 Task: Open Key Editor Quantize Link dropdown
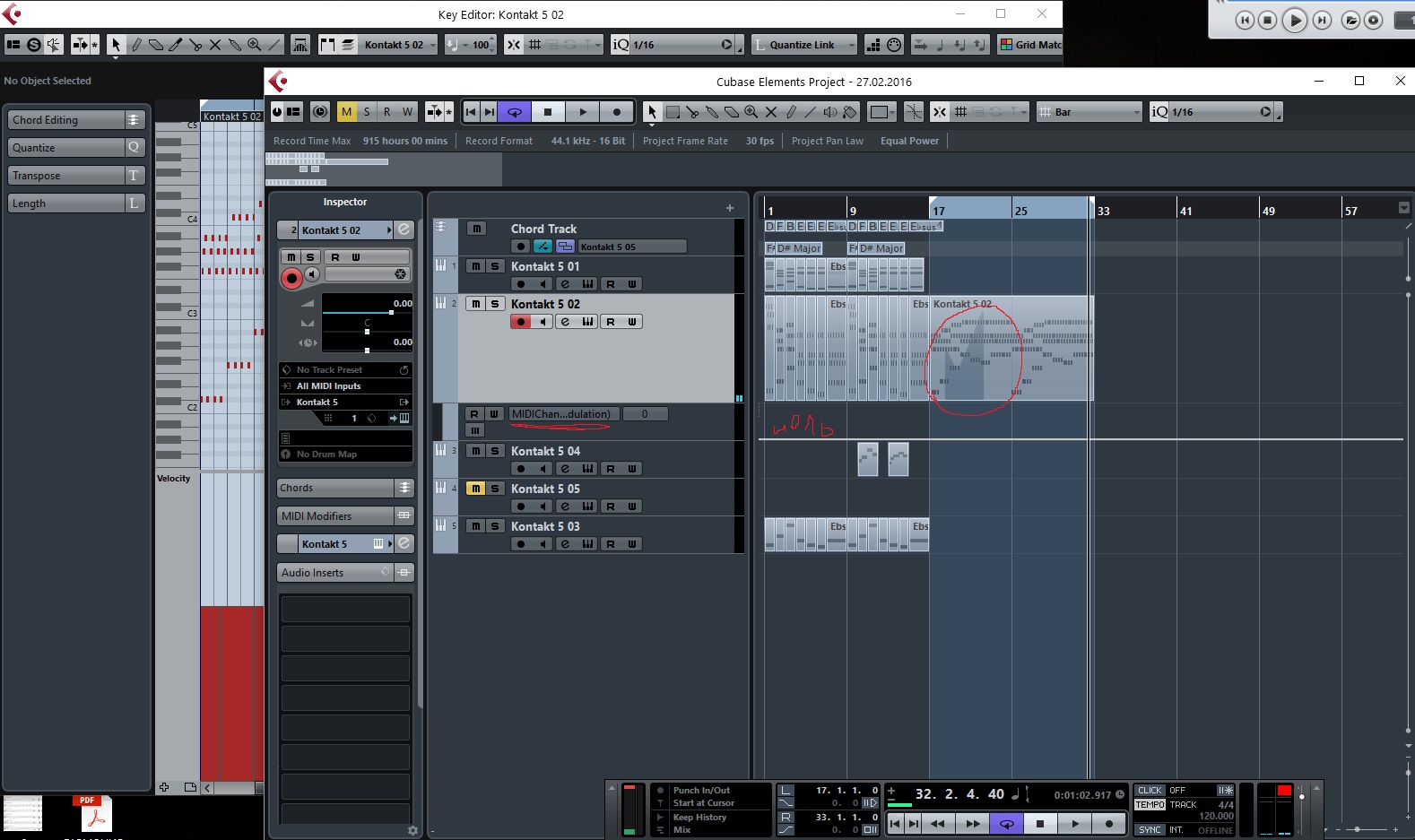pyautogui.click(x=804, y=45)
